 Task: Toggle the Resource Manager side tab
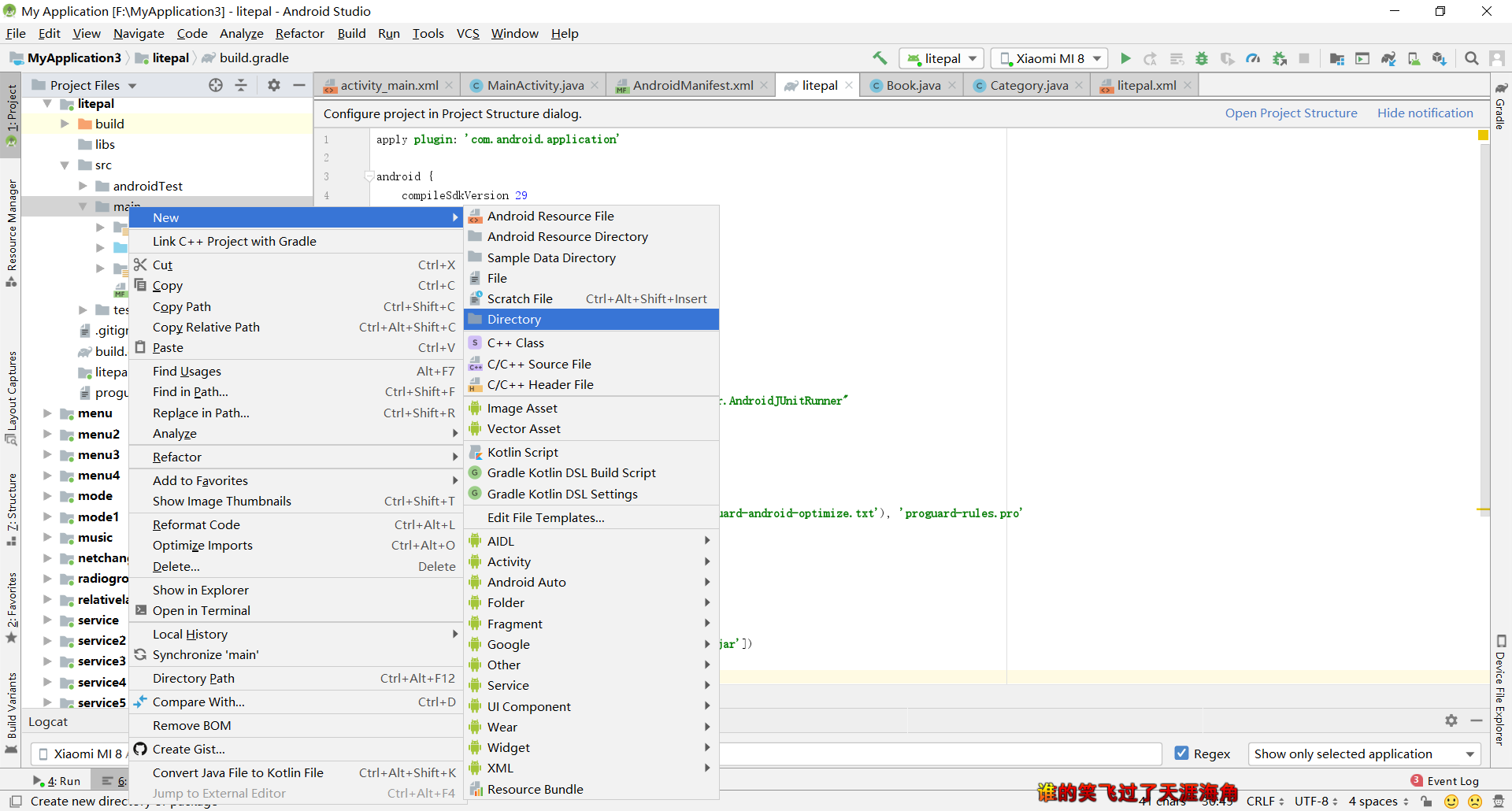point(11,233)
